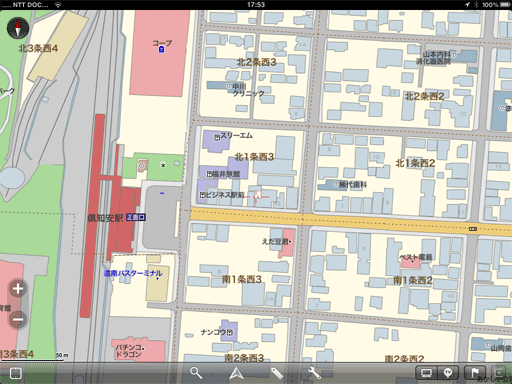Open settings via the wrench icon
The height and width of the screenshot is (384, 512).
click(315, 373)
